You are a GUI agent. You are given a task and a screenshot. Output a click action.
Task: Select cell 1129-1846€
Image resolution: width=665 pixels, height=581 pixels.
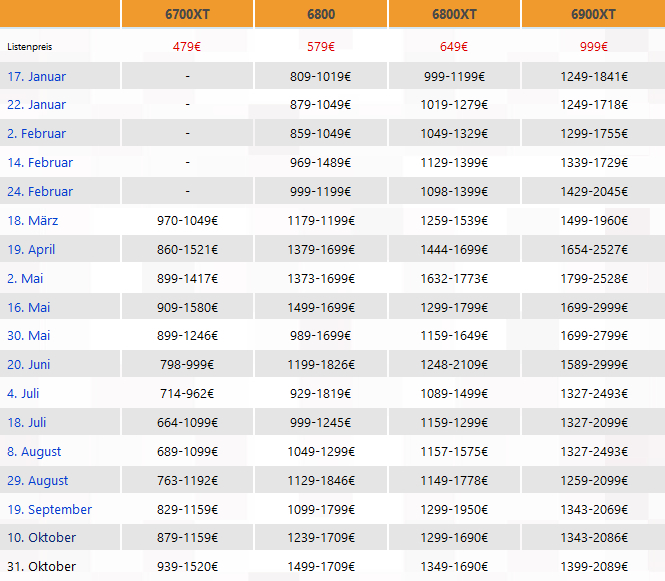(321, 480)
